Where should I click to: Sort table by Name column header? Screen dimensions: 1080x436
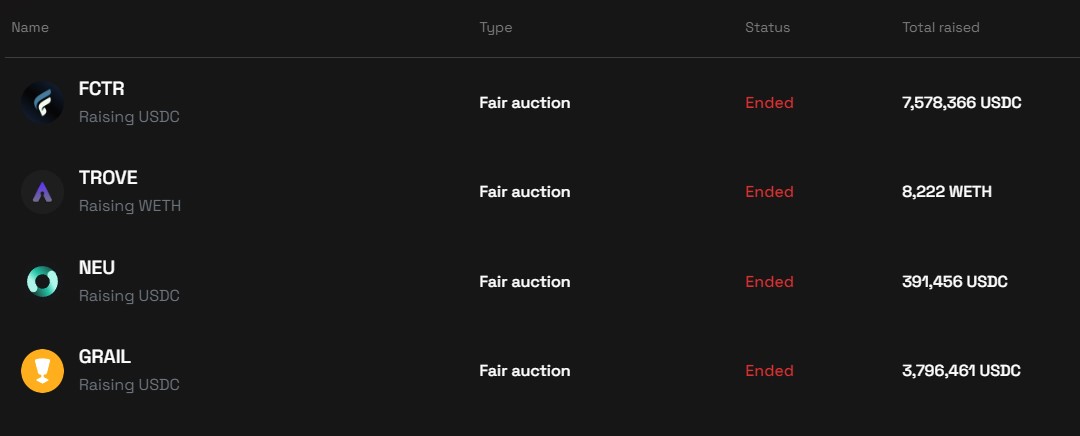(30, 28)
